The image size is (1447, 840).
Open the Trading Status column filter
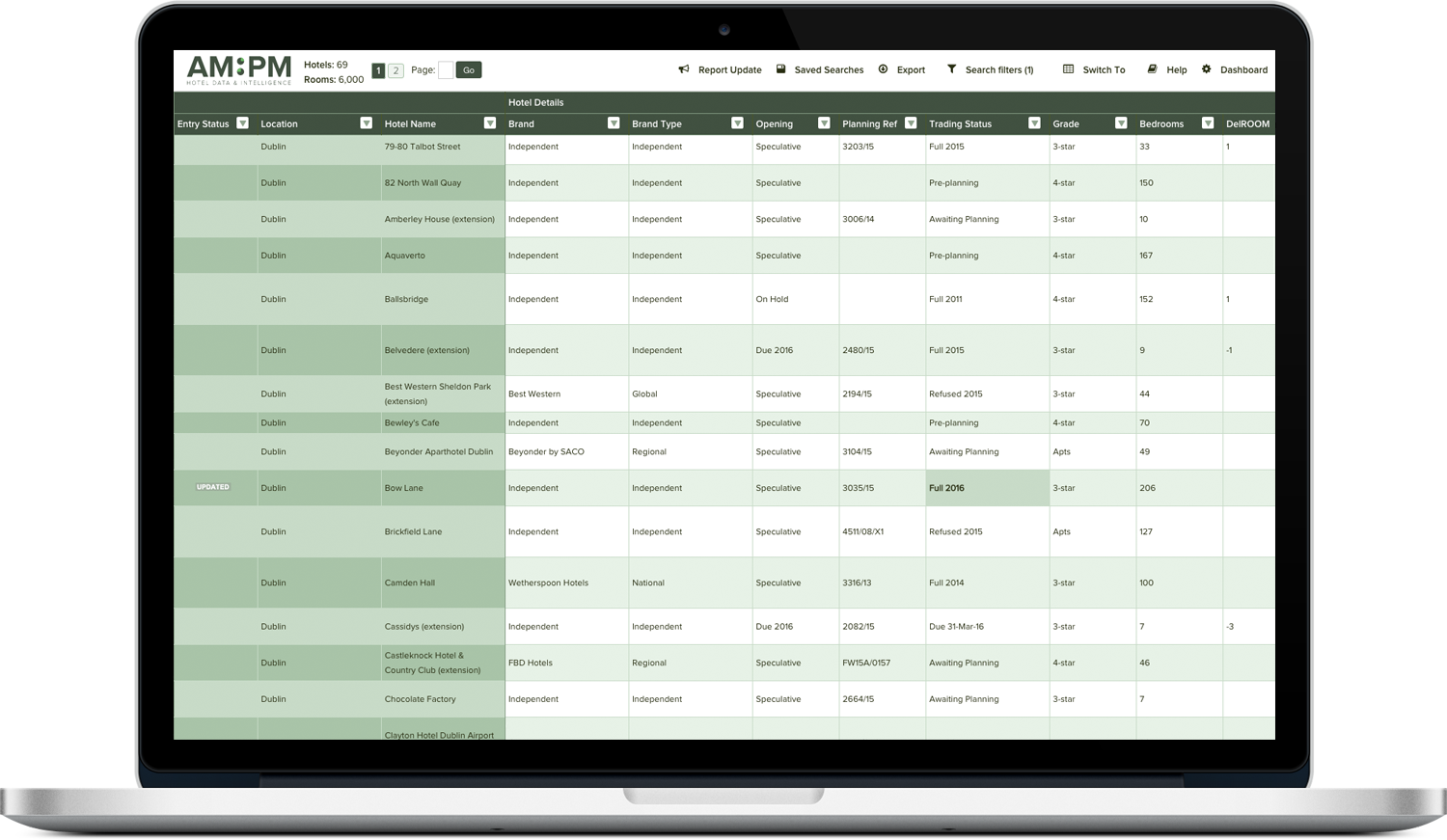click(x=1034, y=123)
